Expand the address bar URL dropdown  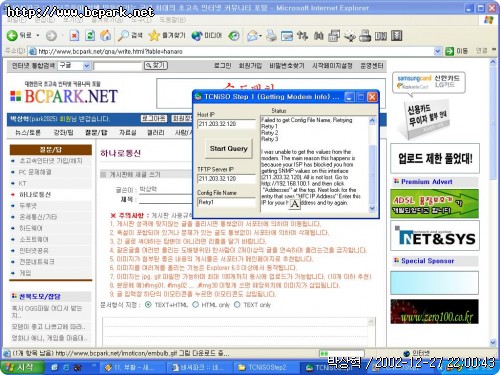pos(438,51)
